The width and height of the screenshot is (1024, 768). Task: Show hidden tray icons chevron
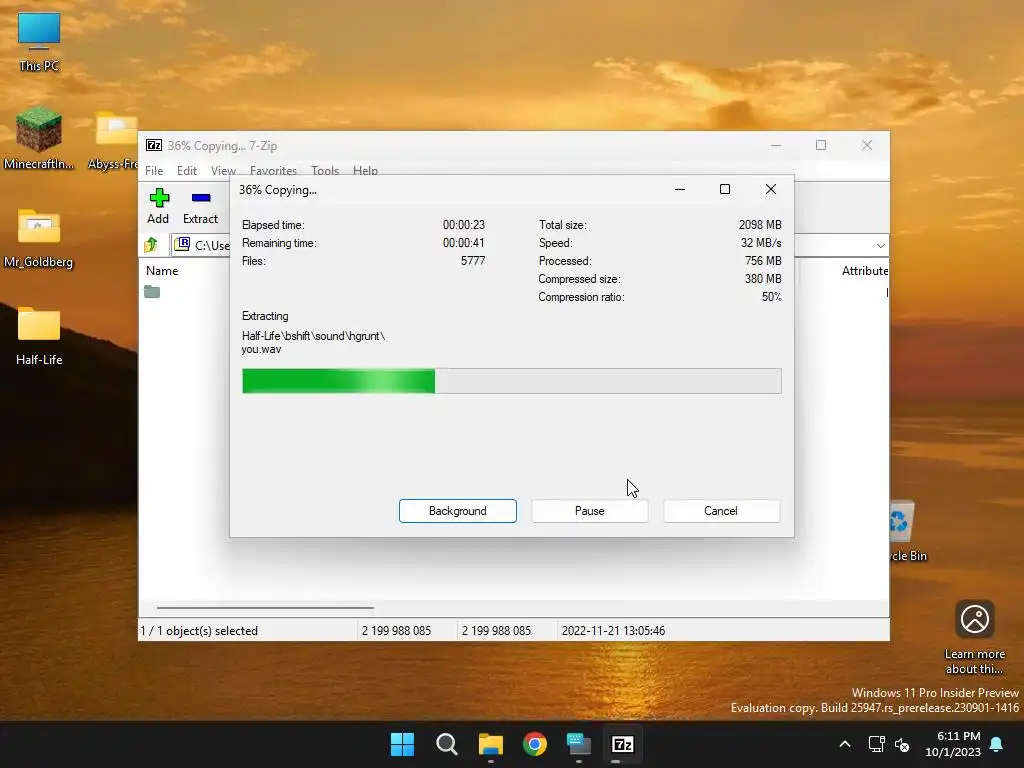pos(844,744)
